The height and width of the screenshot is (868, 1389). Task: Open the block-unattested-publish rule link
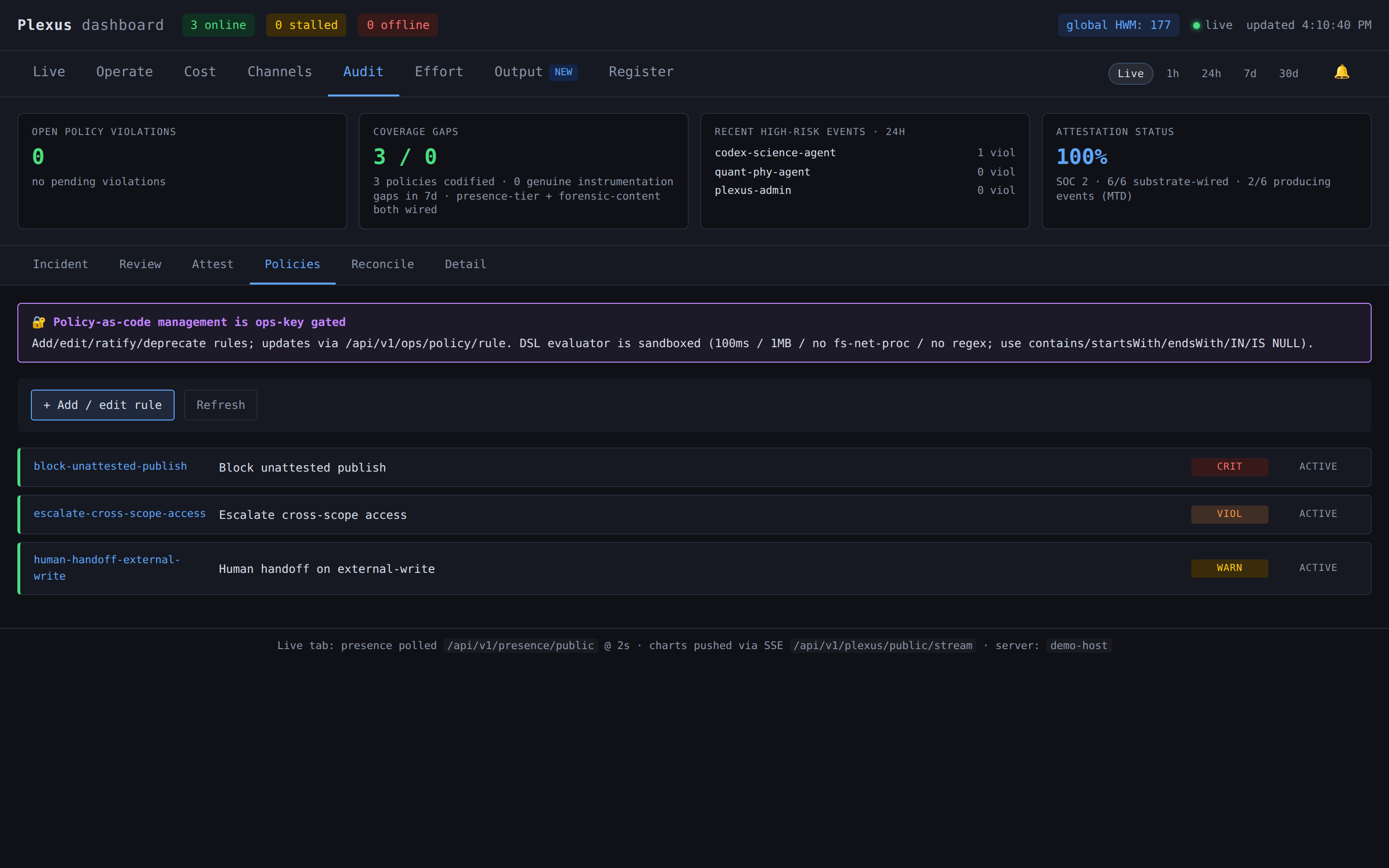110,466
